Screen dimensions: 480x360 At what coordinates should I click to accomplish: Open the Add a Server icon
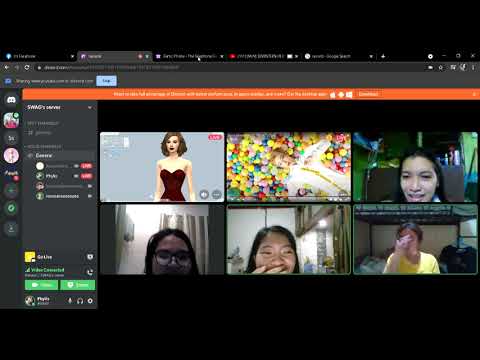[11, 190]
